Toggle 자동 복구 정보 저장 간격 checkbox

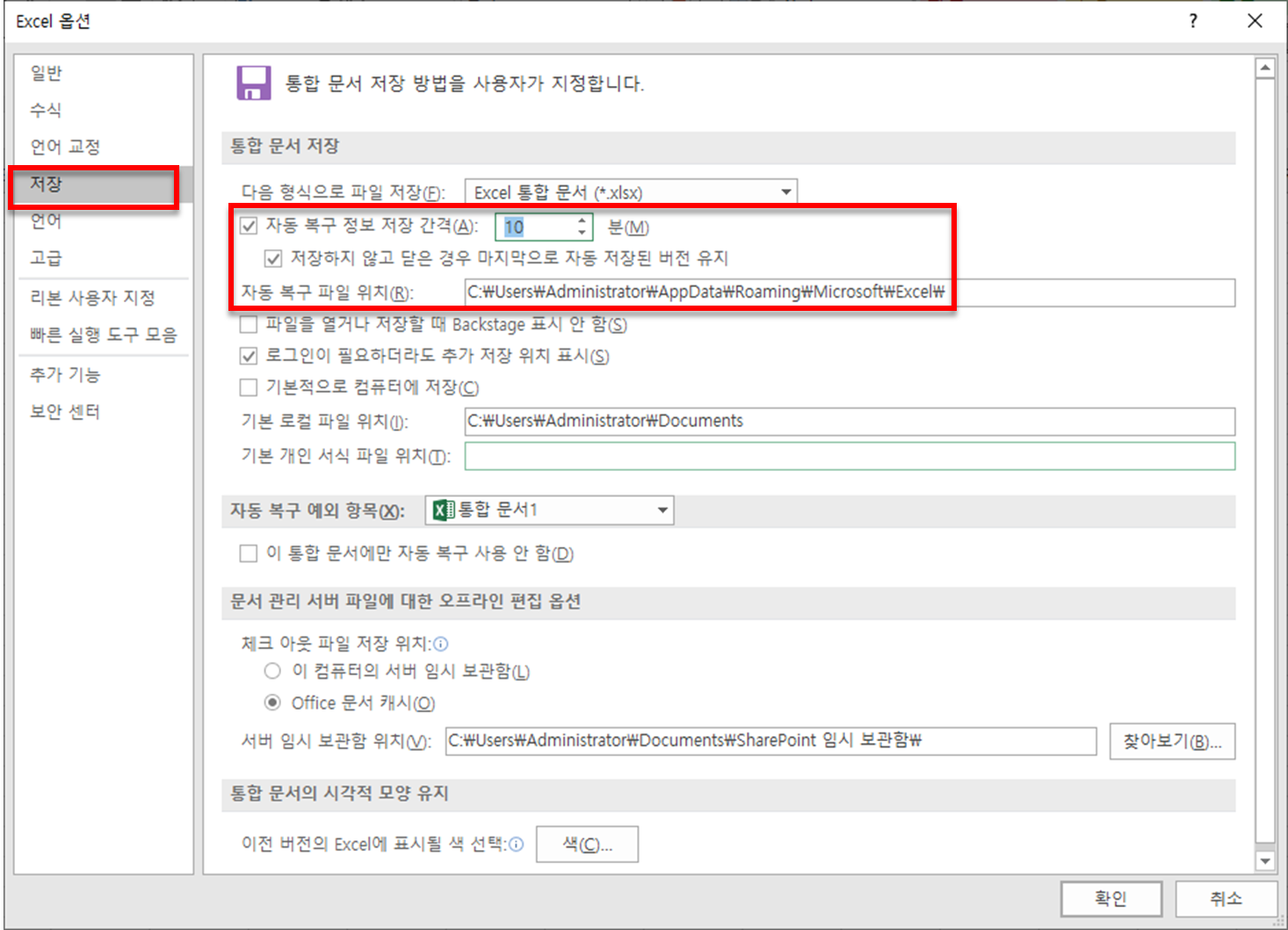pyautogui.click(x=249, y=227)
